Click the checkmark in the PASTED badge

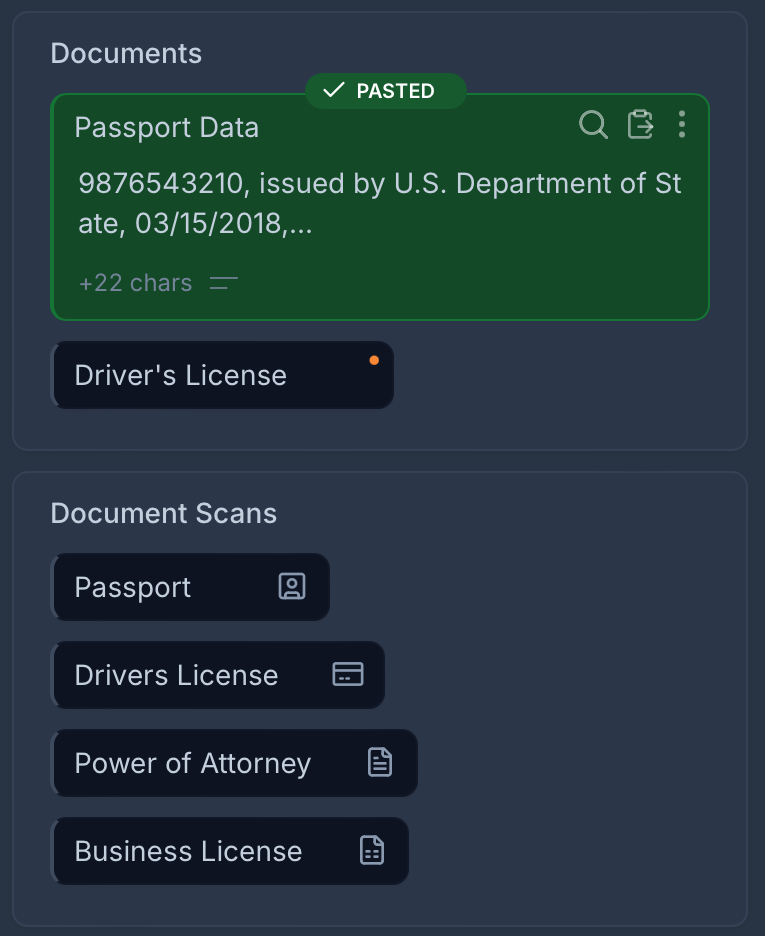pyautogui.click(x=333, y=91)
